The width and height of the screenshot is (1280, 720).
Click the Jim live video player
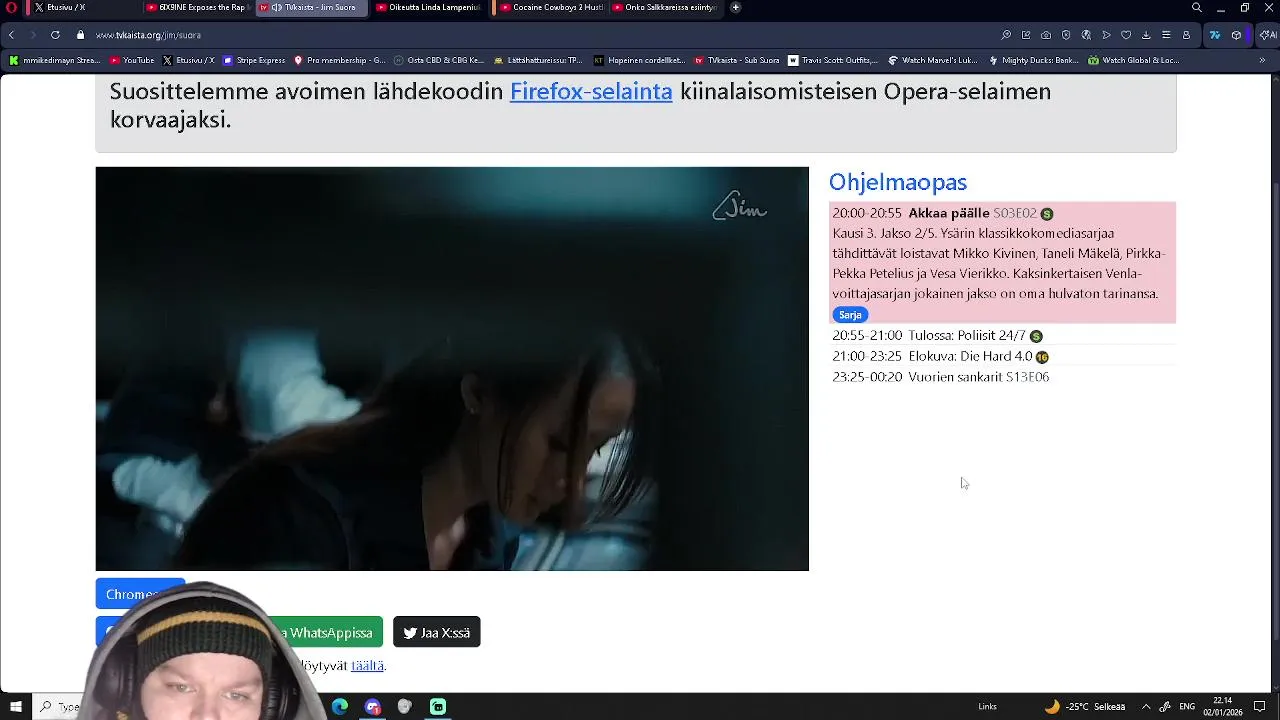click(x=452, y=368)
